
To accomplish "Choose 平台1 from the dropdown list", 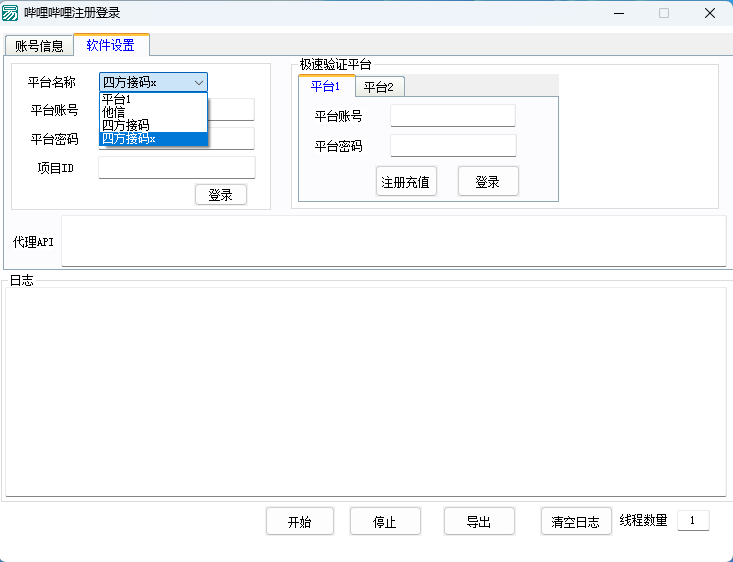I will coord(117,99).
